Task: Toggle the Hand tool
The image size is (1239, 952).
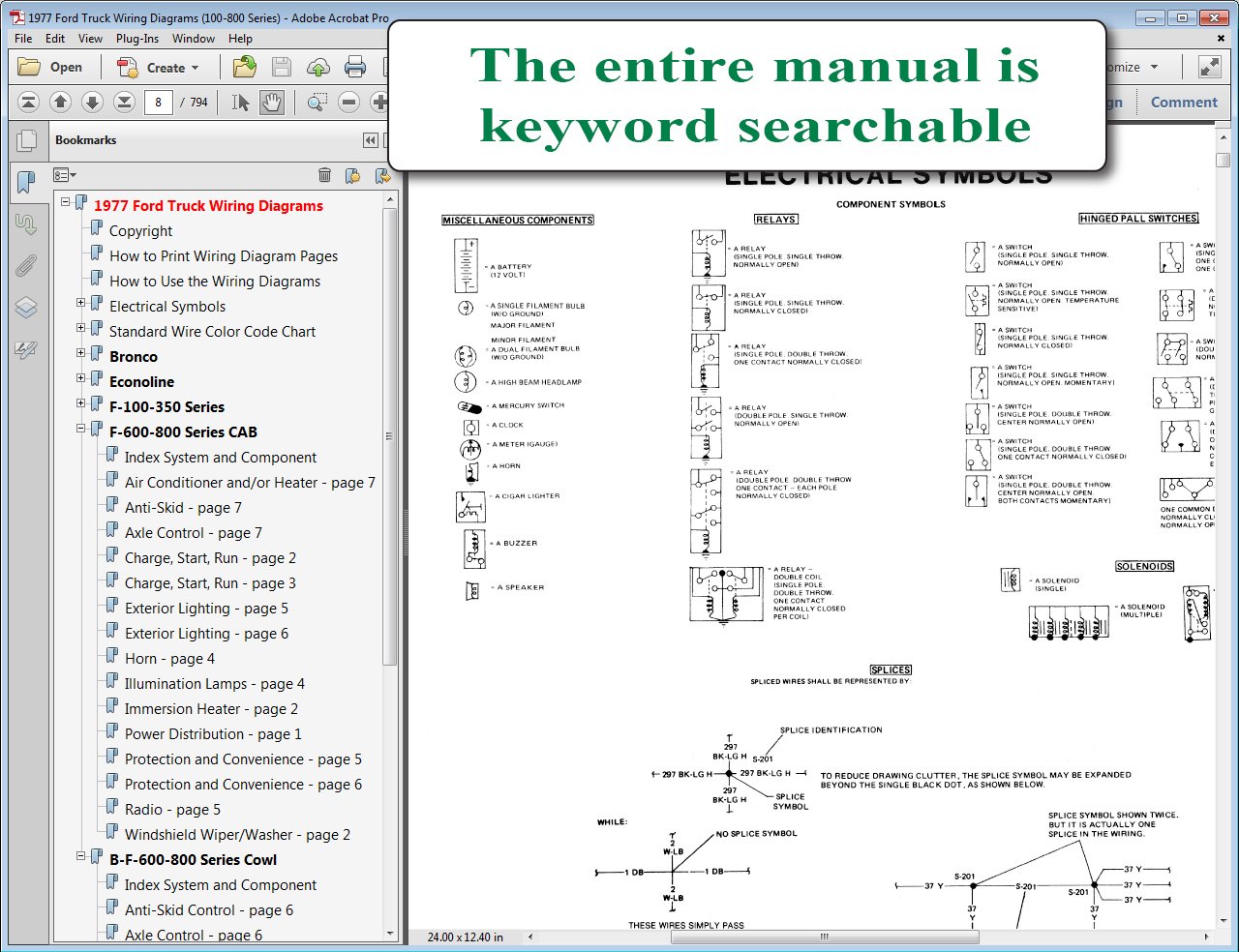Action: (x=272, y=103)
